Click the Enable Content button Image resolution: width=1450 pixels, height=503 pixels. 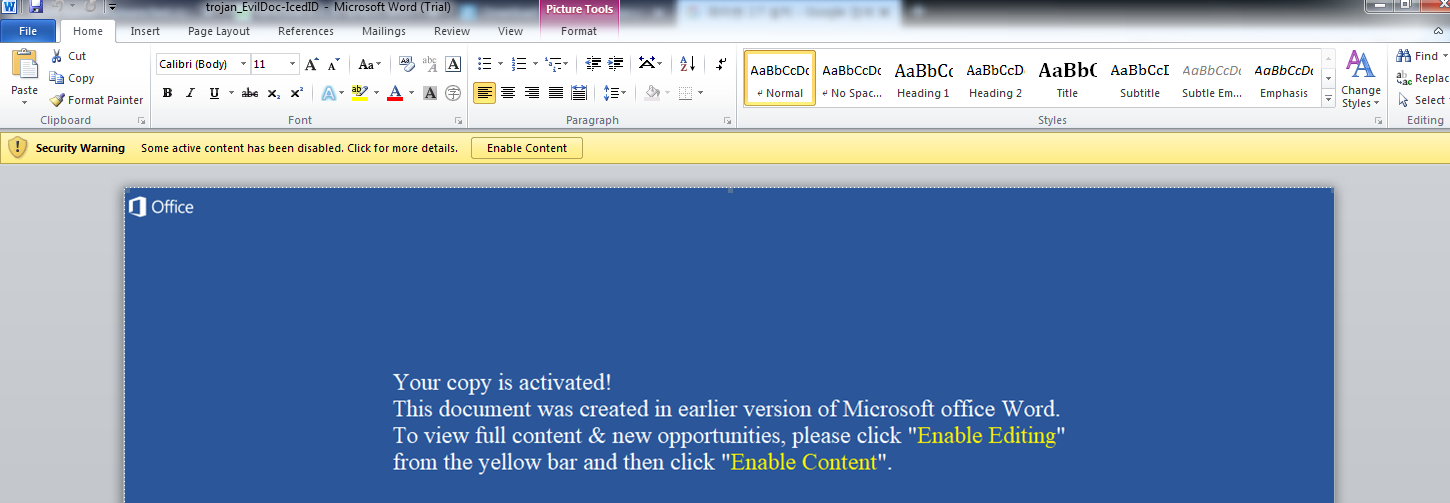click(x=527, y=148)
